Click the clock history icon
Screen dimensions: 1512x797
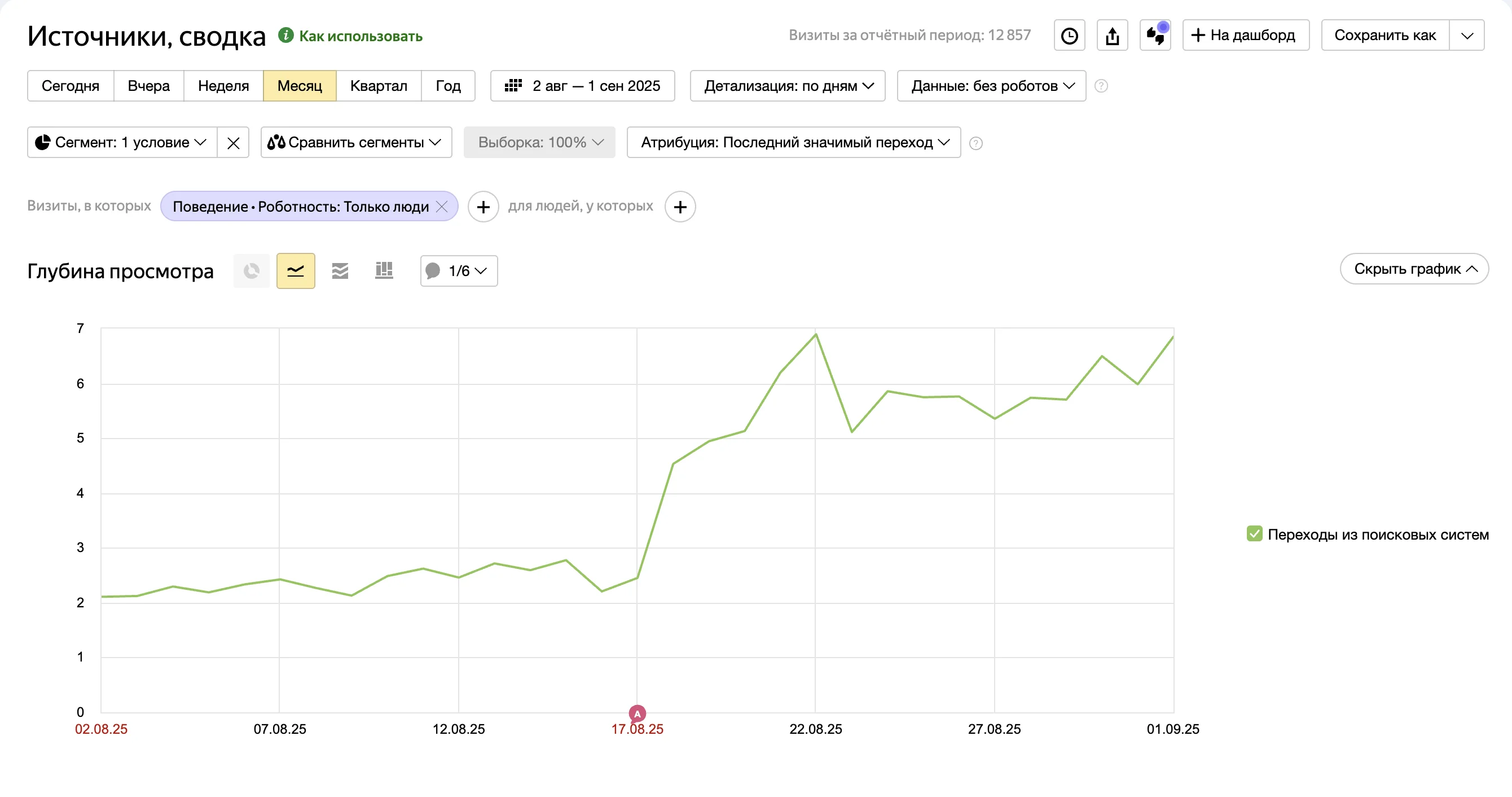click(x=1069, y=35)
